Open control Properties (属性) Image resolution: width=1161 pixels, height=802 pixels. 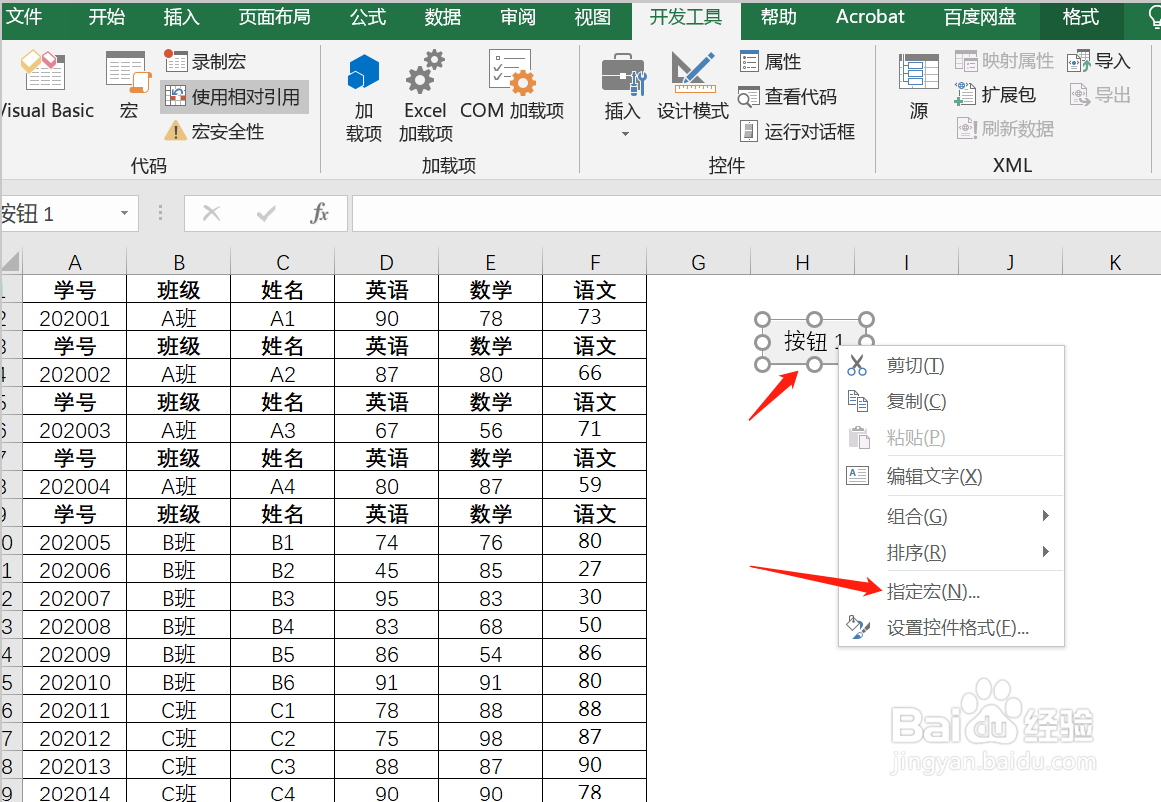770,61
